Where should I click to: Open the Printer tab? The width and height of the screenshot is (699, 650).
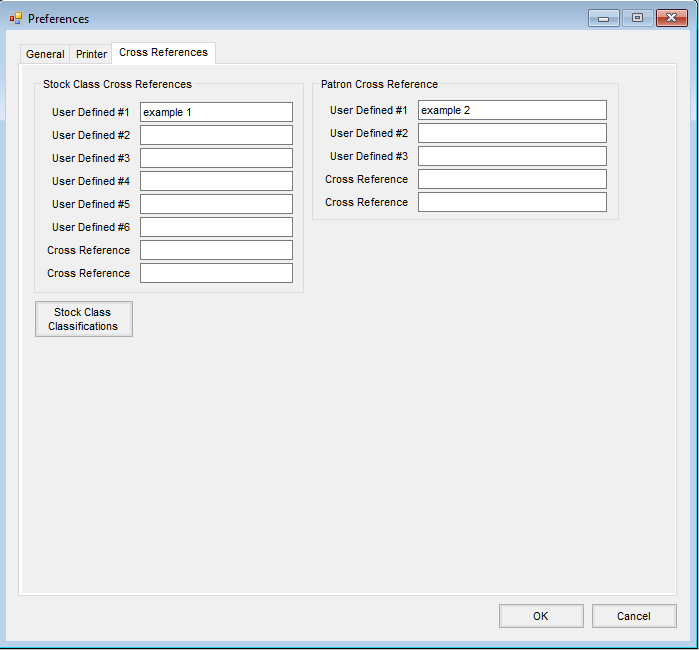pyautogui.click(x=91, y=54)
